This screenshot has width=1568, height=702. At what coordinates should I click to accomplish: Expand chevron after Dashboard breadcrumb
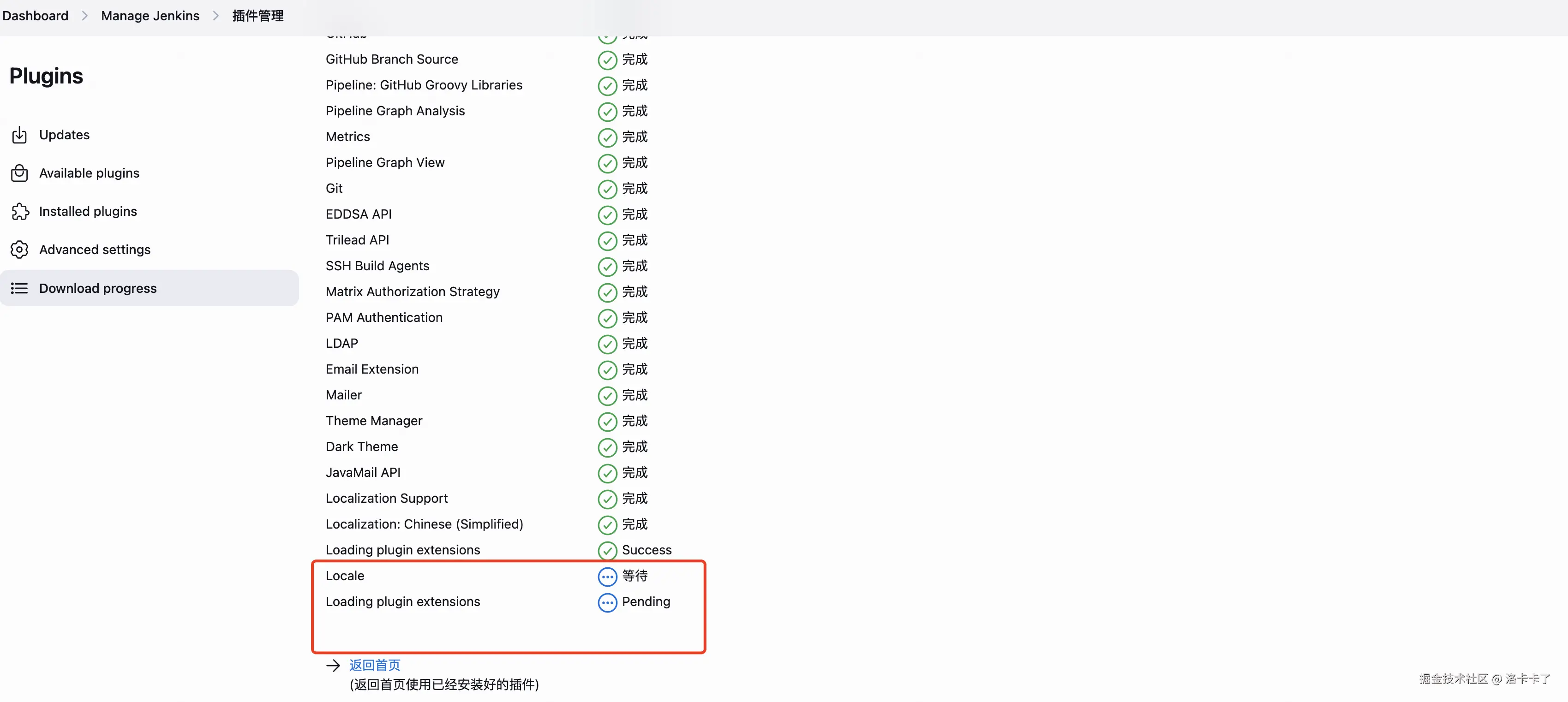[x=84, y=16]
